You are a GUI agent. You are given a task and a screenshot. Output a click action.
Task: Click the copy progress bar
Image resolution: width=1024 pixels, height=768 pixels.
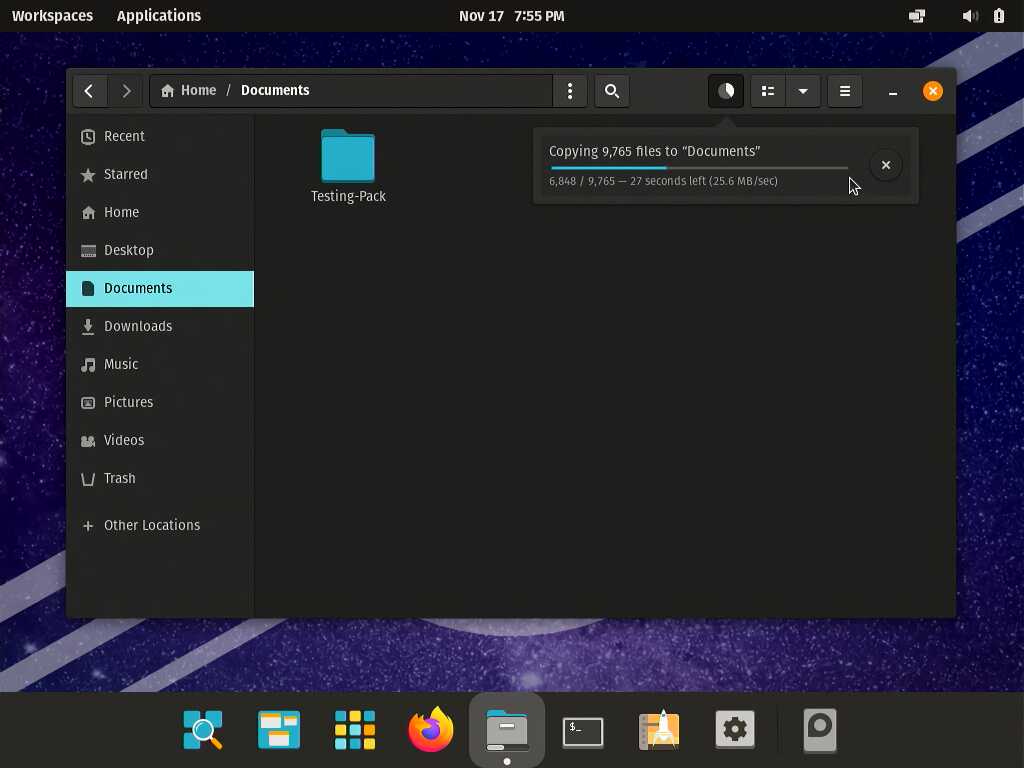(x=698, y=168)
